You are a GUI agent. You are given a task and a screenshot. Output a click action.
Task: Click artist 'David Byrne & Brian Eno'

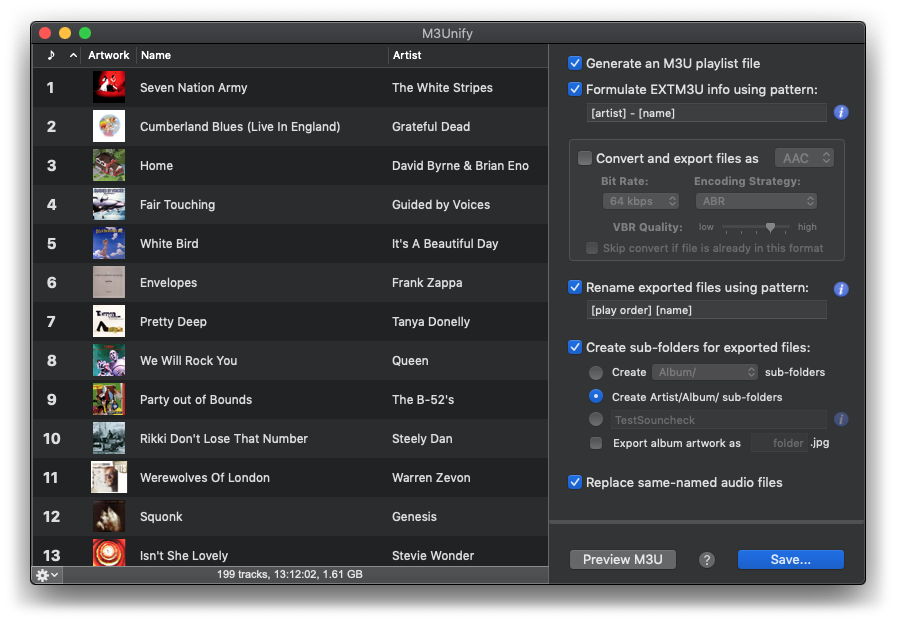(x=460, y=166)
